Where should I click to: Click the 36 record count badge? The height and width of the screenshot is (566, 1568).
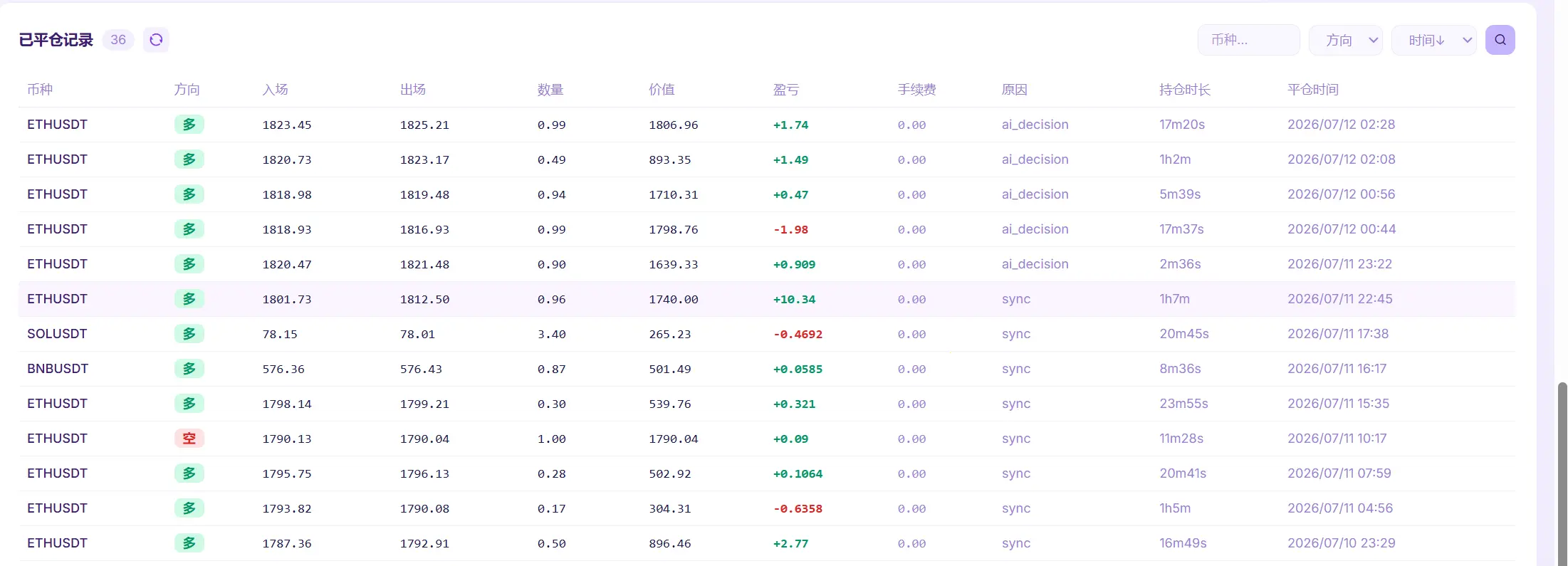(x=118, y=40)
